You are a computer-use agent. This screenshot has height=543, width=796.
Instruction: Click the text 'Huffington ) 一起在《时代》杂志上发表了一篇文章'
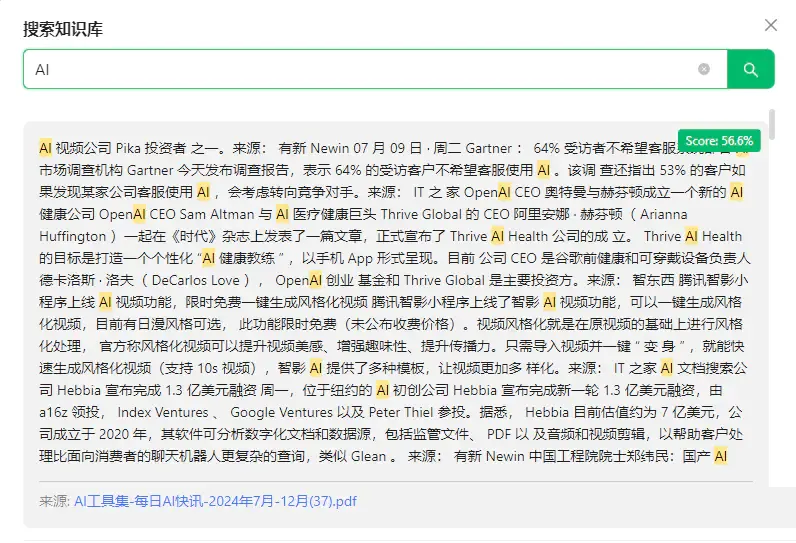point(201,236)
